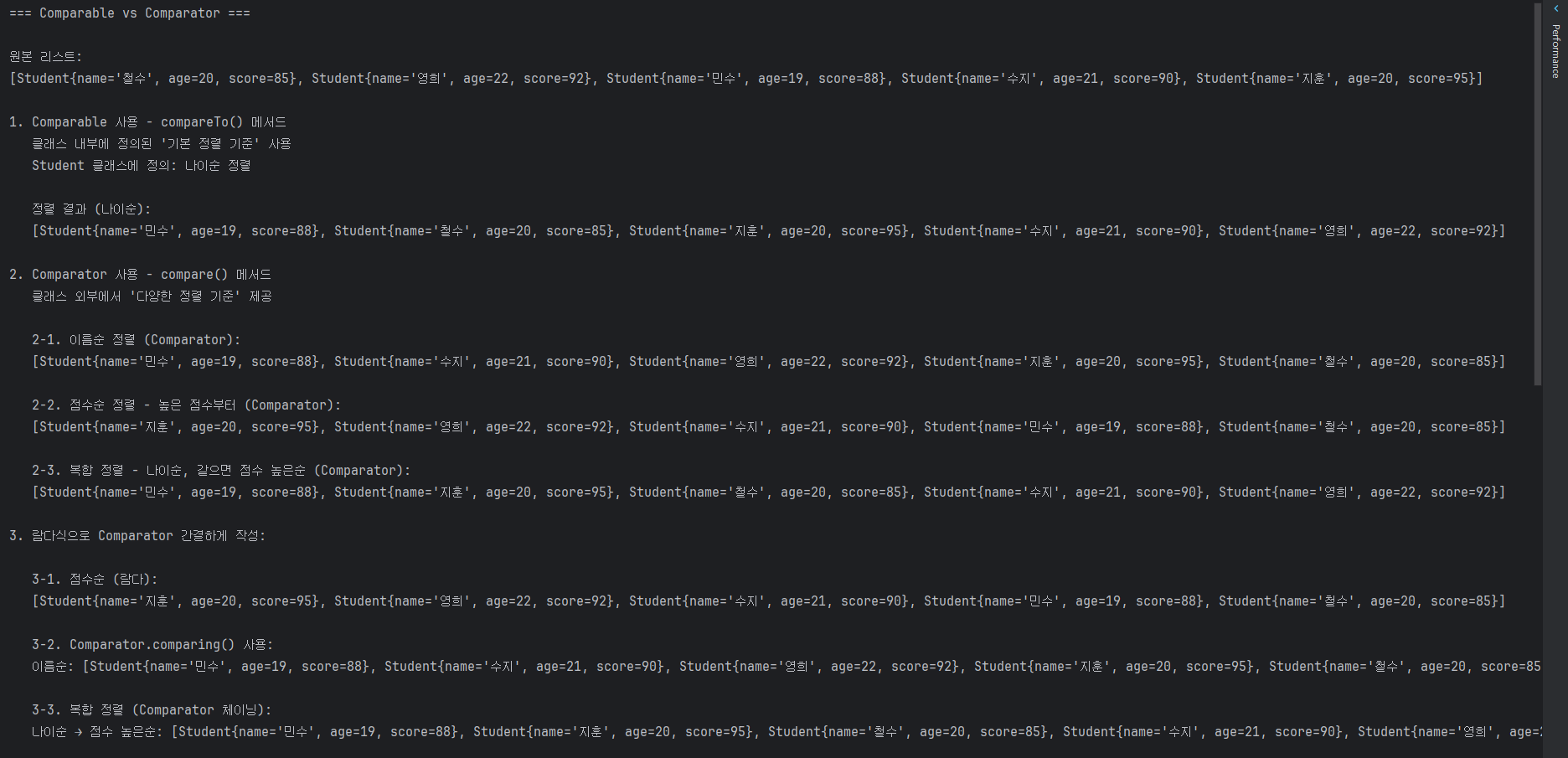Open the Performance side tab
Viewport: 1568px width, 758px height.
point(1555,51)
